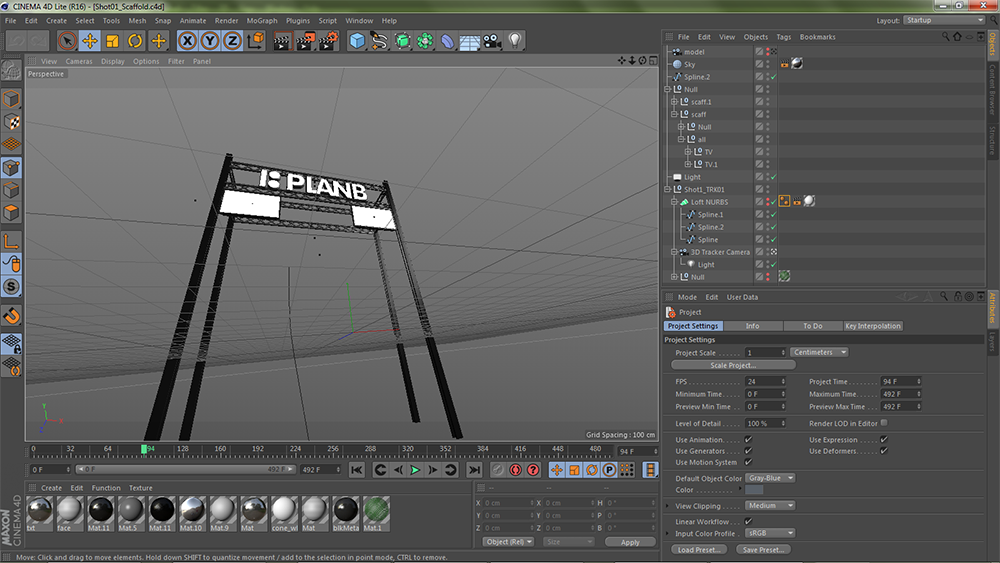Open the Centimeters unit dropdown
1000x563 pixels.
[819, 352]
